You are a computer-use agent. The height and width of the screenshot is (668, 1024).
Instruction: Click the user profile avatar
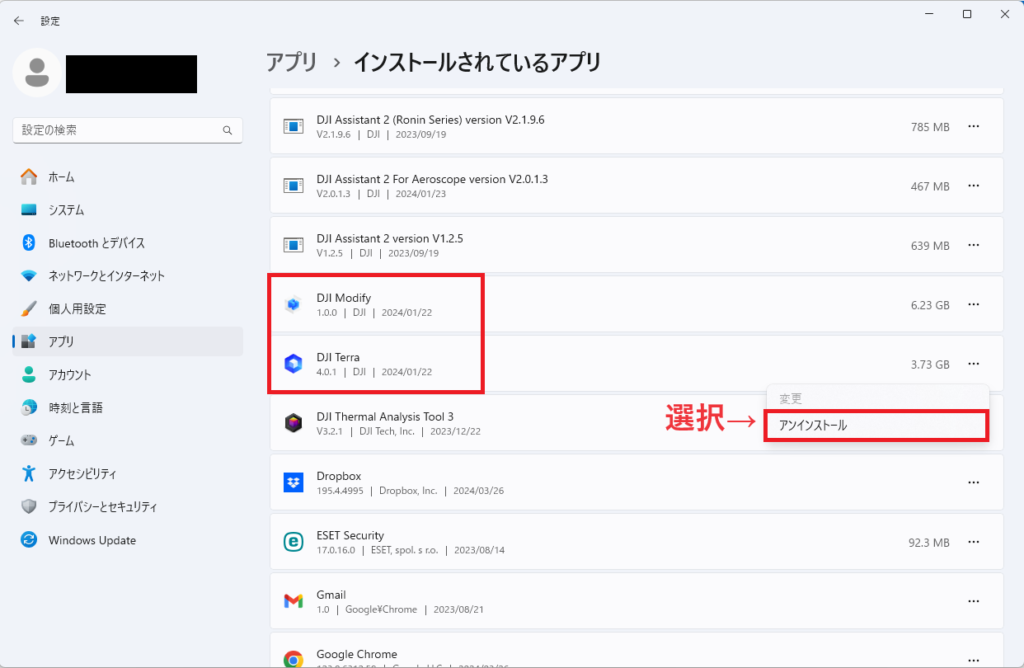tap(37, 72)
